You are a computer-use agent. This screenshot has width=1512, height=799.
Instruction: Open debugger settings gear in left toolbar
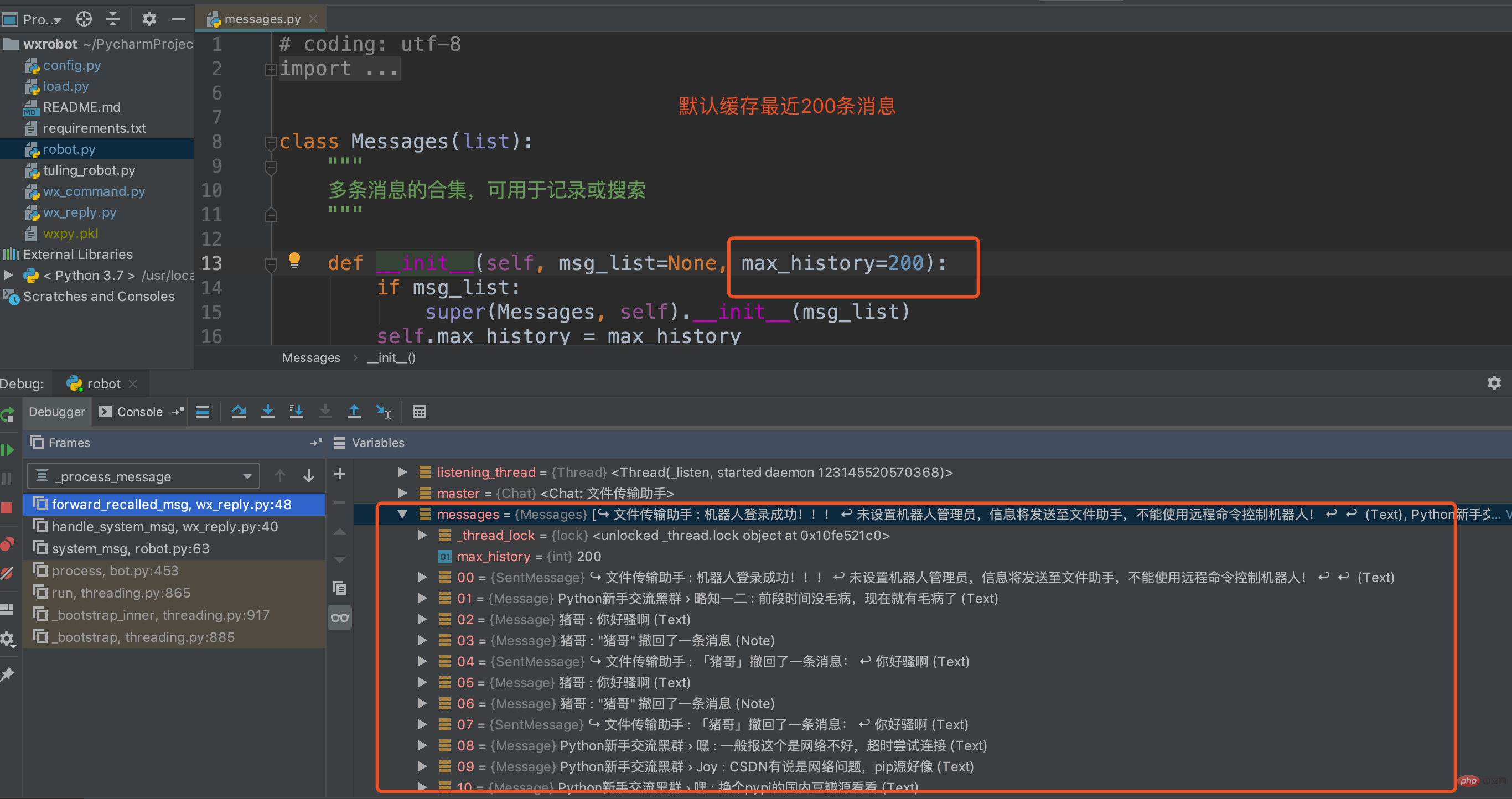7,639
